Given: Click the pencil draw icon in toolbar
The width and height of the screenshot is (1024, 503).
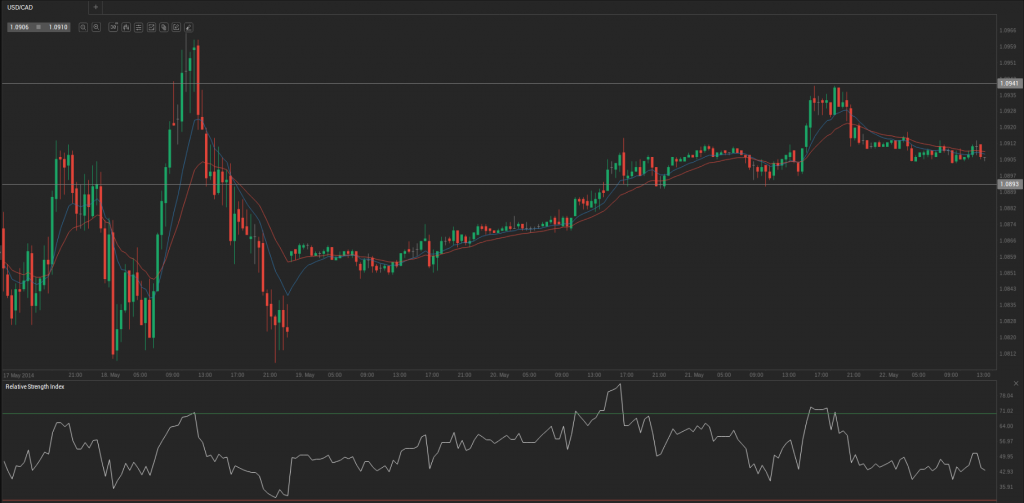Looking at the screenshot, I should tap(189, 27).
